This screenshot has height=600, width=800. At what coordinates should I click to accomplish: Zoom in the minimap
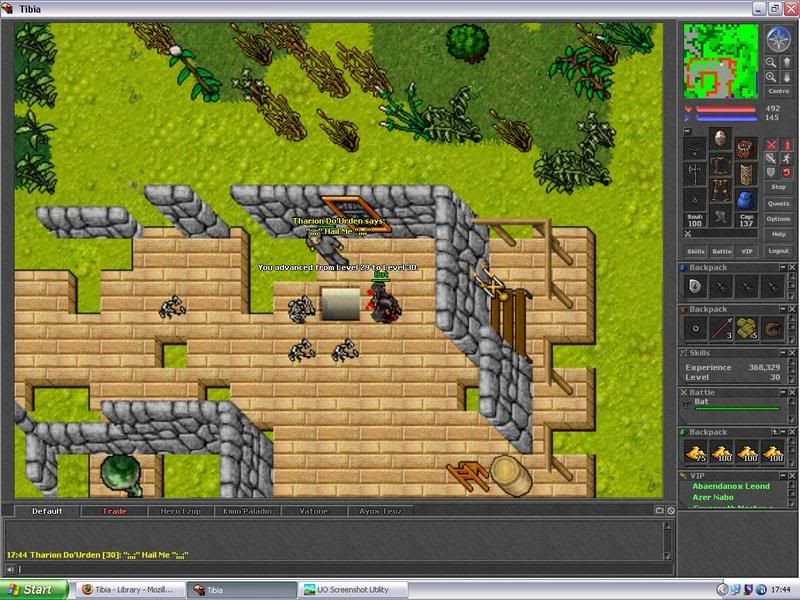click(771, 77)
